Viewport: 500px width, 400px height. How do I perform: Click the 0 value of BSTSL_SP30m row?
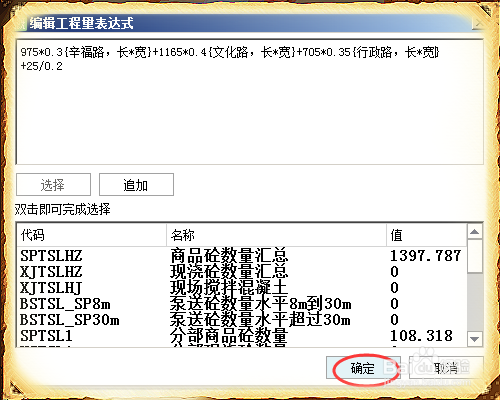tap(394, 320)
